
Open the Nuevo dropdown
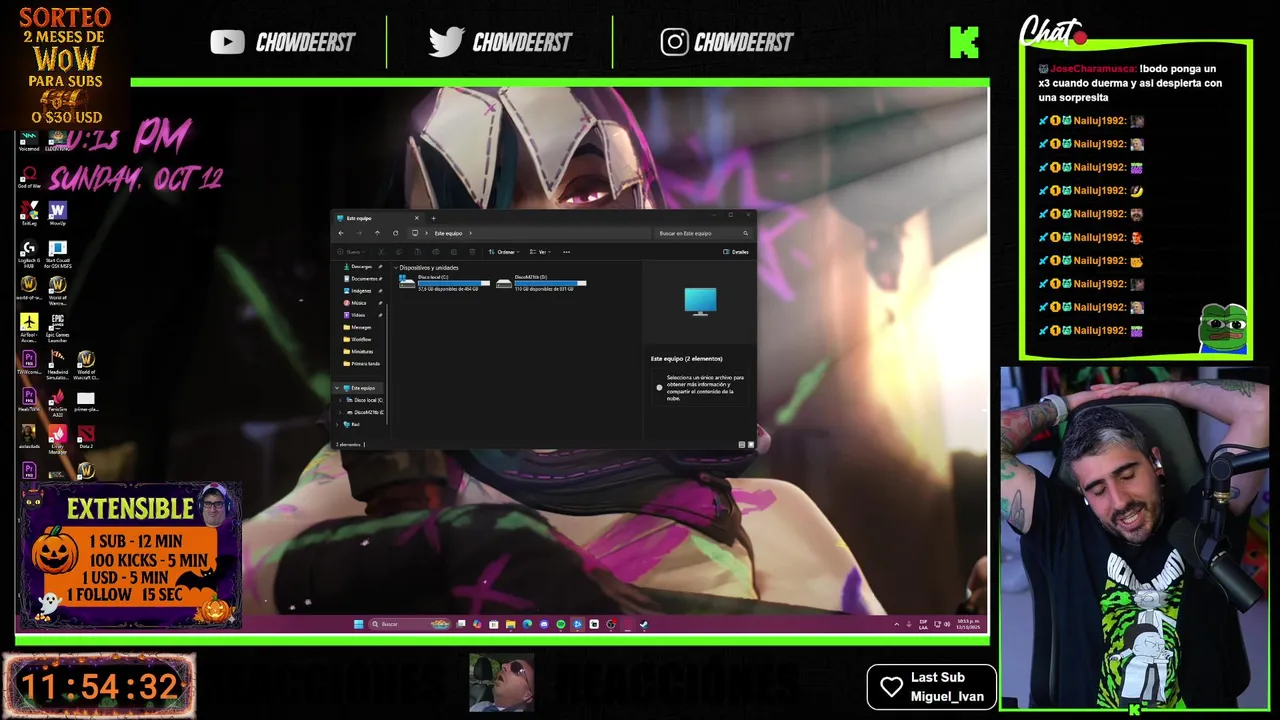click(351, 252)
